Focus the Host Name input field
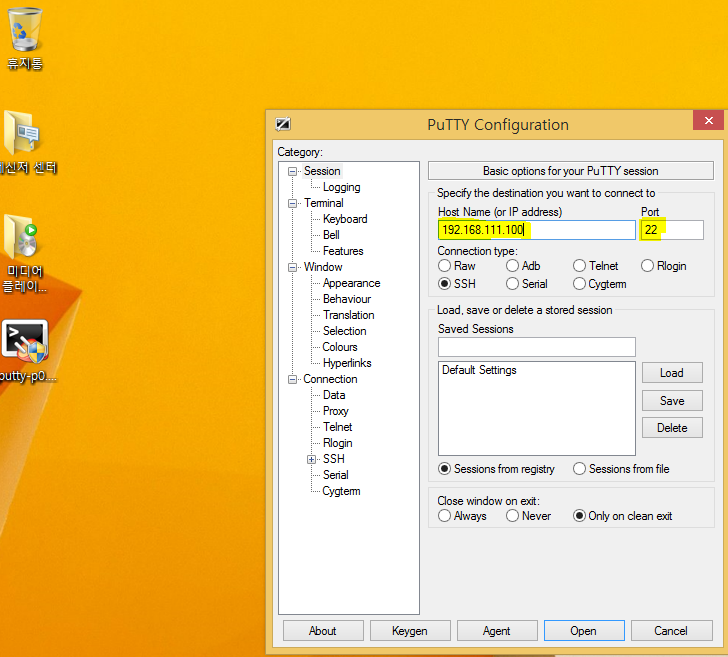This screenshot has height=657, width=728. click(x=536, y=230)
